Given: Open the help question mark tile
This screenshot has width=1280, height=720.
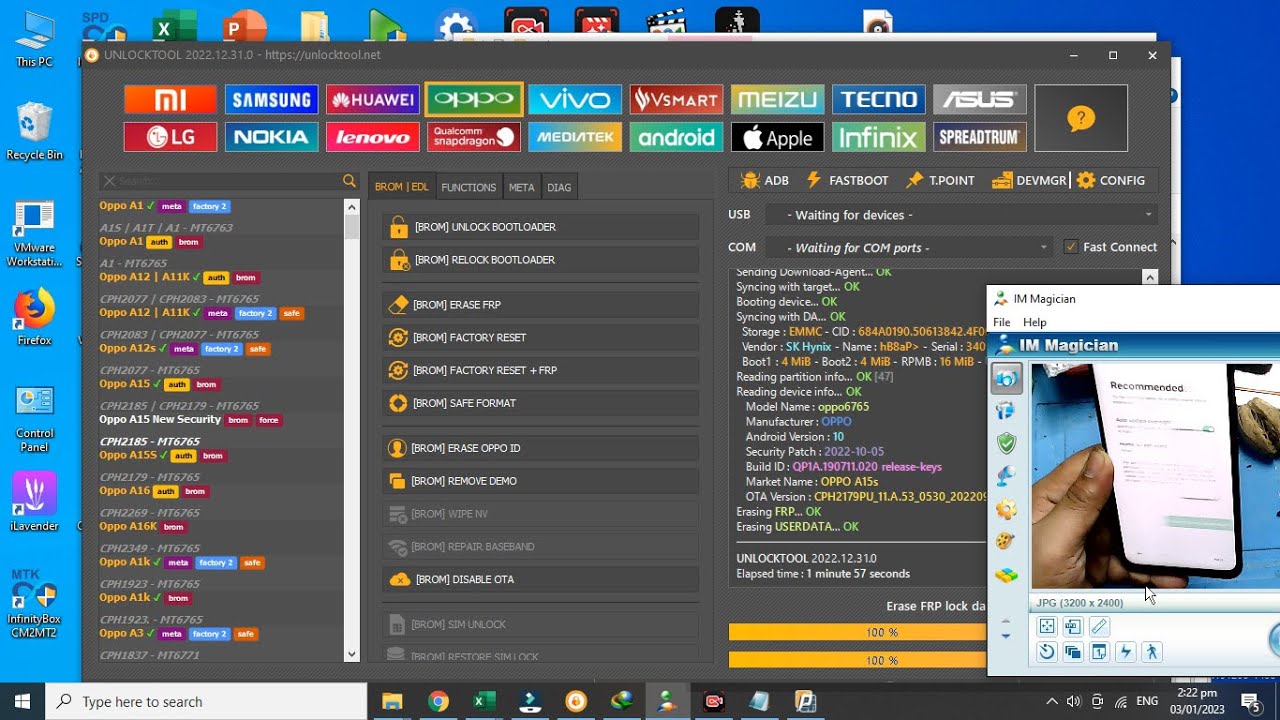Looking at the screenshot, I should click(1081, 118).
